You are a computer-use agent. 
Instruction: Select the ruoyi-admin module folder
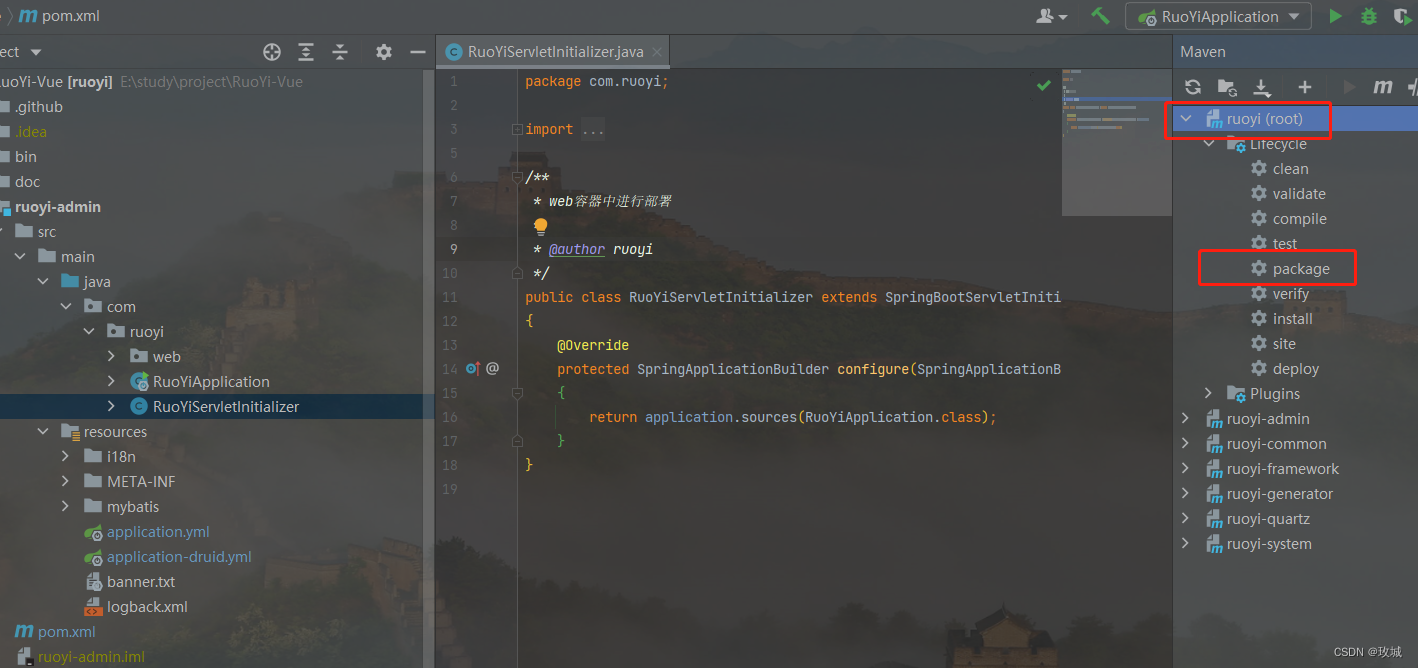(x=51, y=207)
